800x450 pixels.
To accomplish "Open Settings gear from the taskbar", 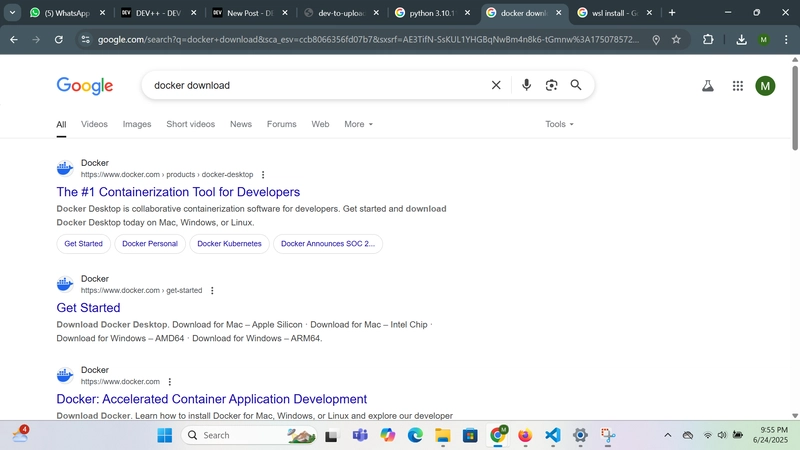I will 580,435.
